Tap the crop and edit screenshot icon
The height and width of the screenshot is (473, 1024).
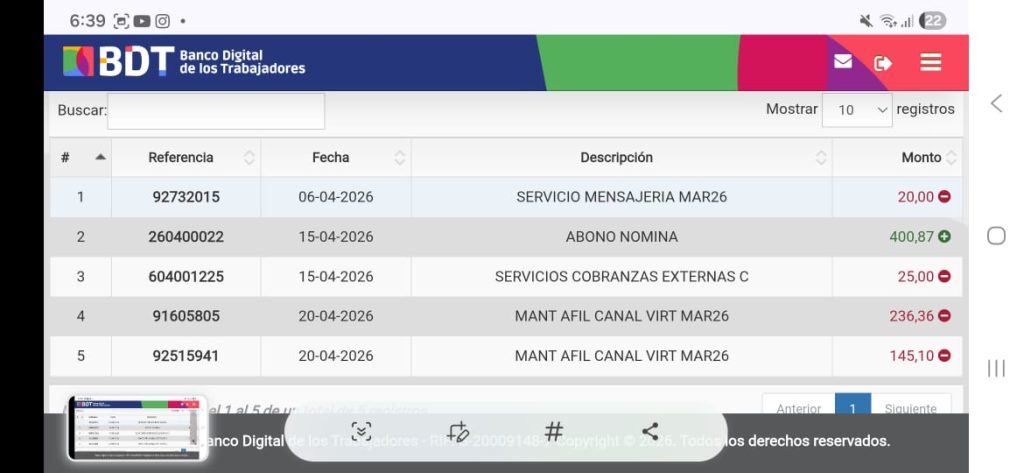click(458, 432)
